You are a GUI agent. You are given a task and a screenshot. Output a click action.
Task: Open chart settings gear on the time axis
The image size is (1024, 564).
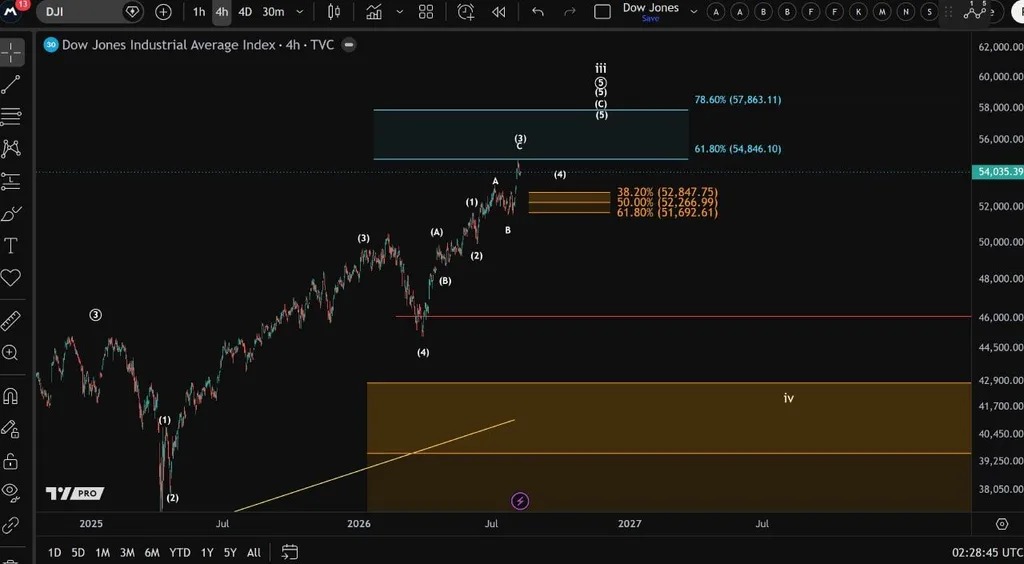(x=1002, y=524)
